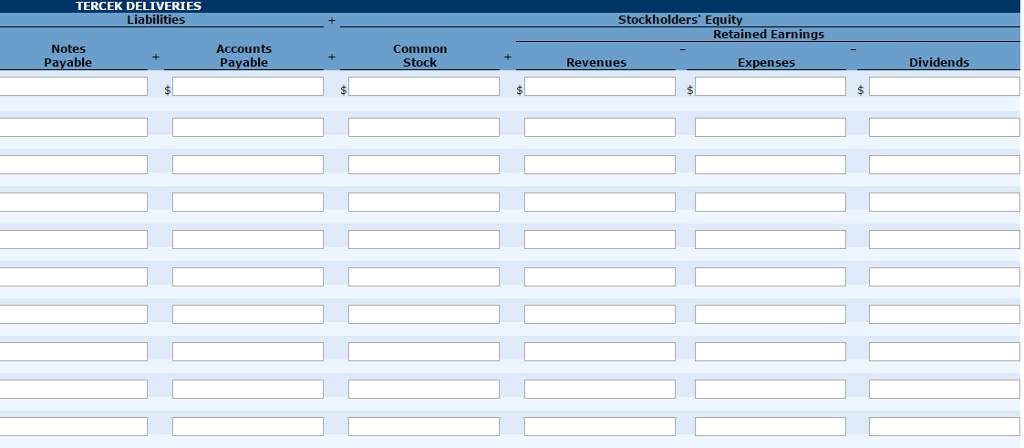1024x448 pixels.
Task: Focus the seventh-row Expenses input
Action: point(770,314)
